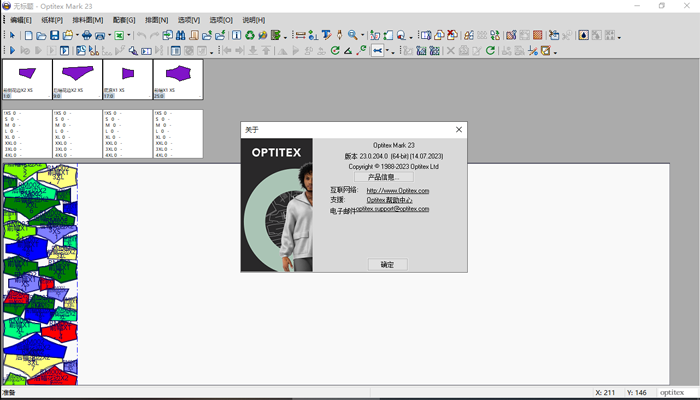This screenshot has height=400, width=700.
Task: Open dropdown beside the bowtie toggle button
Action: (387, 50)
